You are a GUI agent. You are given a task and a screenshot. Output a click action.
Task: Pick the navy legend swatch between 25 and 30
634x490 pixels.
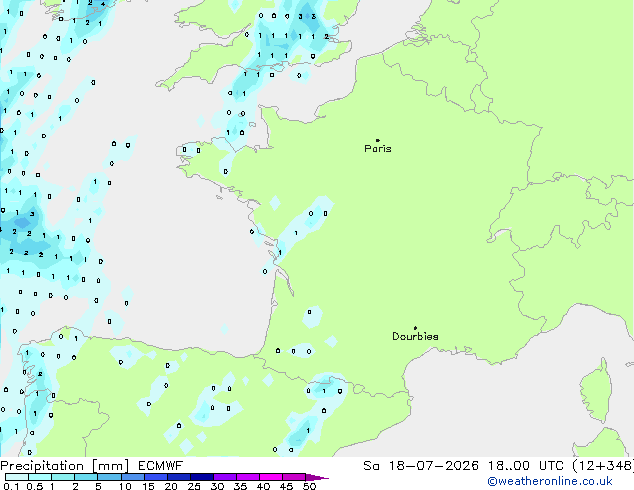tap(202, 477)
